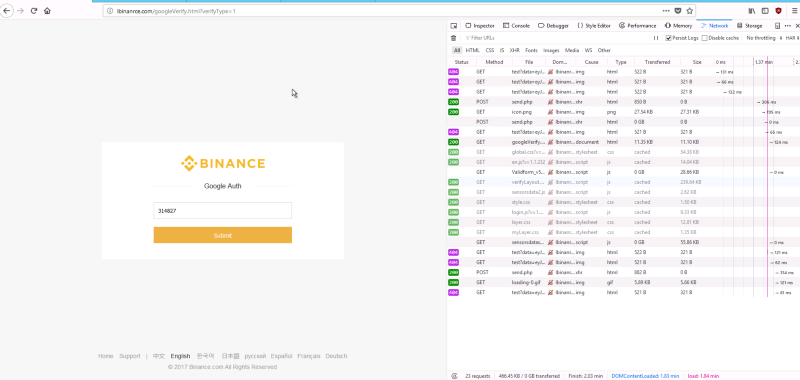This screenshot has height=380, width=800.
Task: Focus the Filter URLs input field
Action: pyautogui.click(x=556, y=38)
